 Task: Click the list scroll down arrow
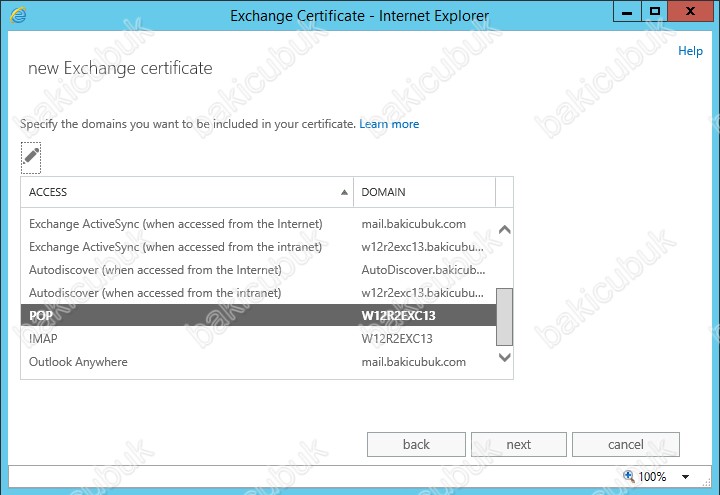[505, 357]
